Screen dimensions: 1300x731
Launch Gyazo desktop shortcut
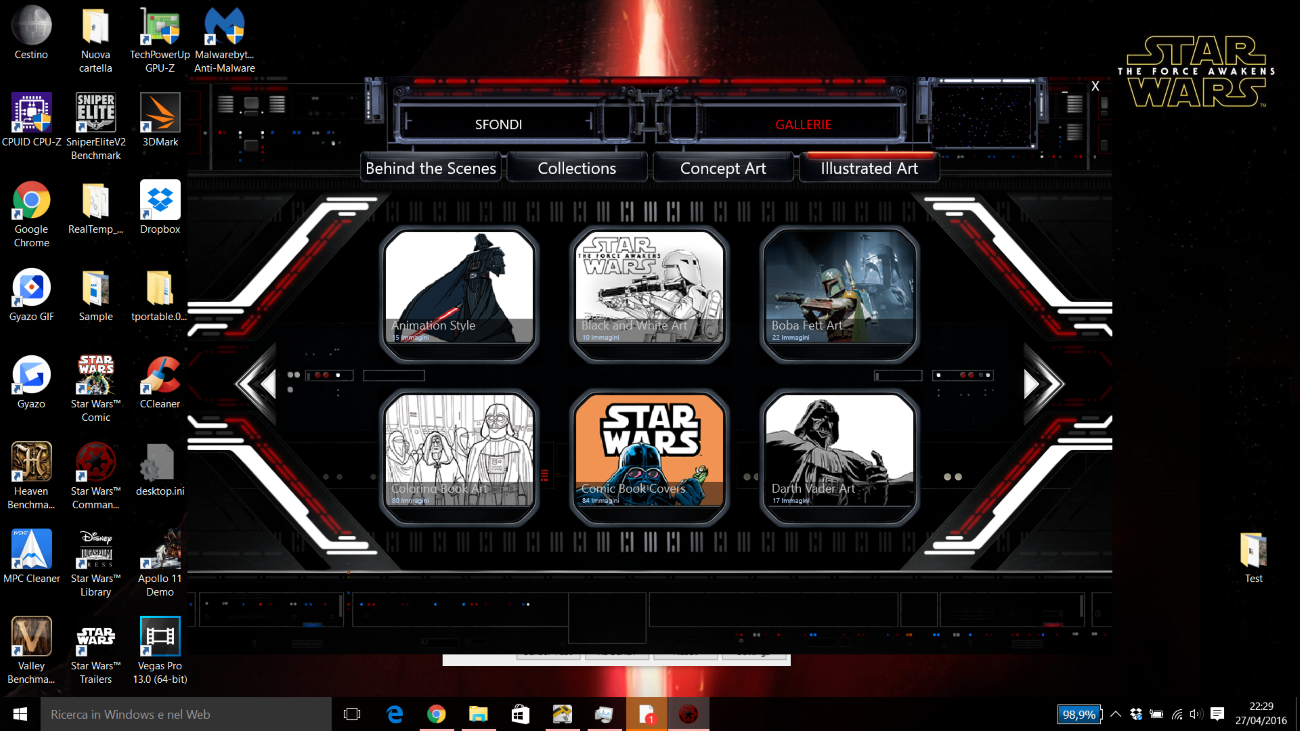coord(31,382)
